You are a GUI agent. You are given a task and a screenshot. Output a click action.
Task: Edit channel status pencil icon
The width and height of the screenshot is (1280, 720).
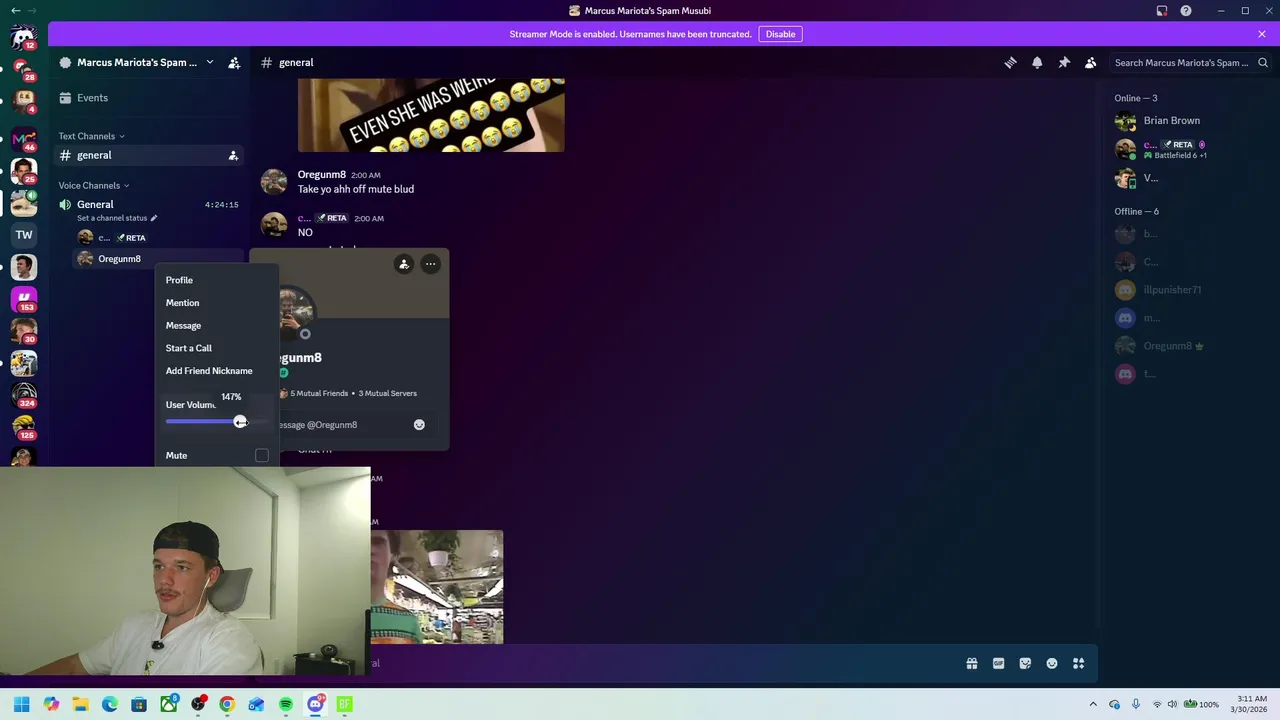(x=154, y=218)
